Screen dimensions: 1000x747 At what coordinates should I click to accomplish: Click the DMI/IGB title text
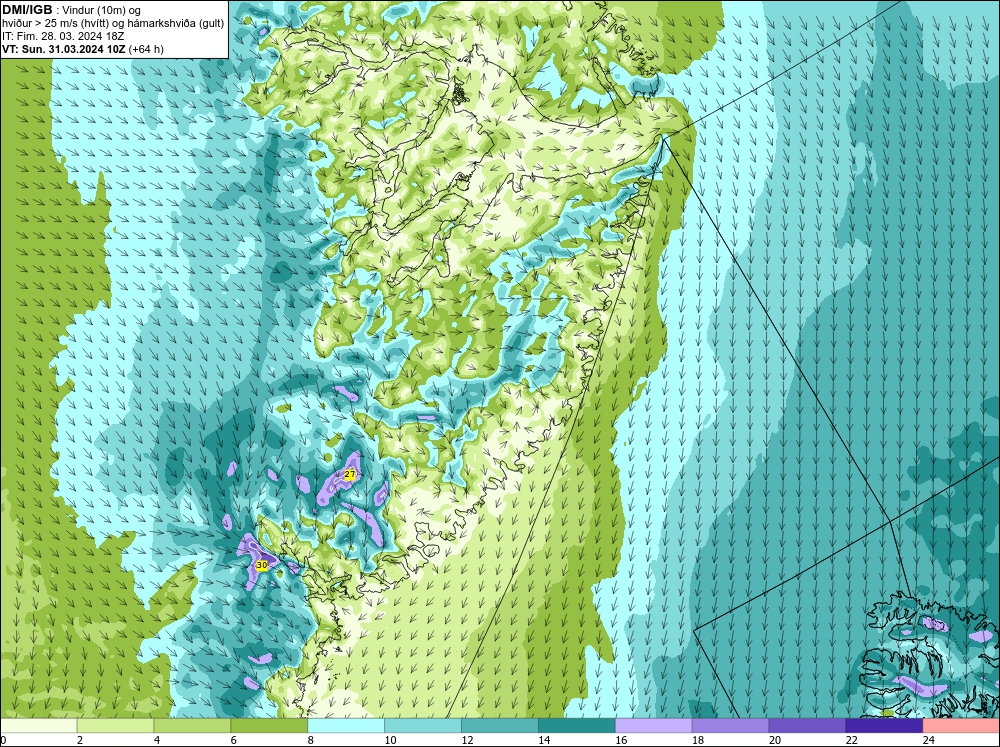click(x=27, y=10)
